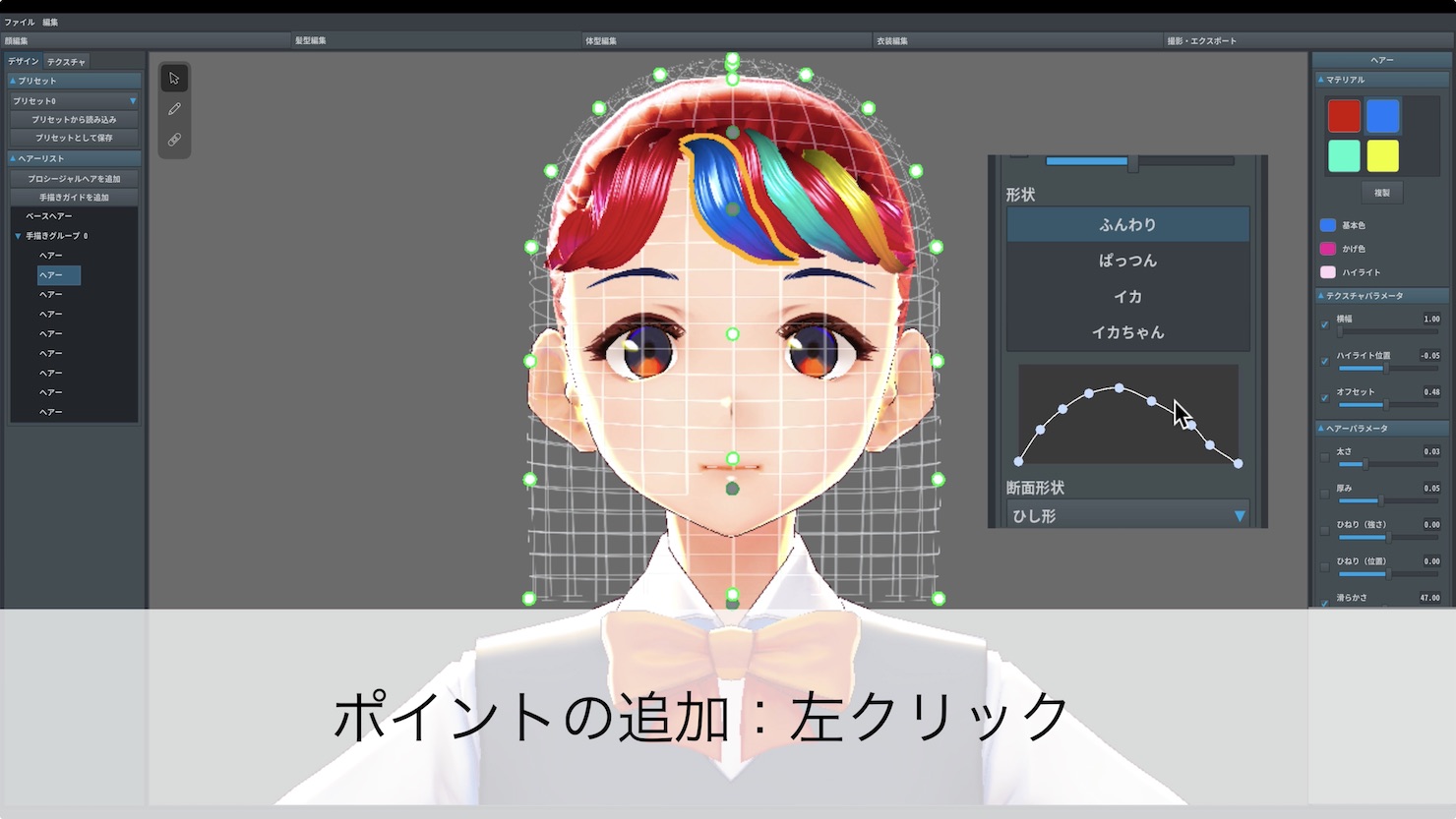Click the ひねり(強さ) slider
This screenshot has width=1456, height=819.
coord(1387,537)
